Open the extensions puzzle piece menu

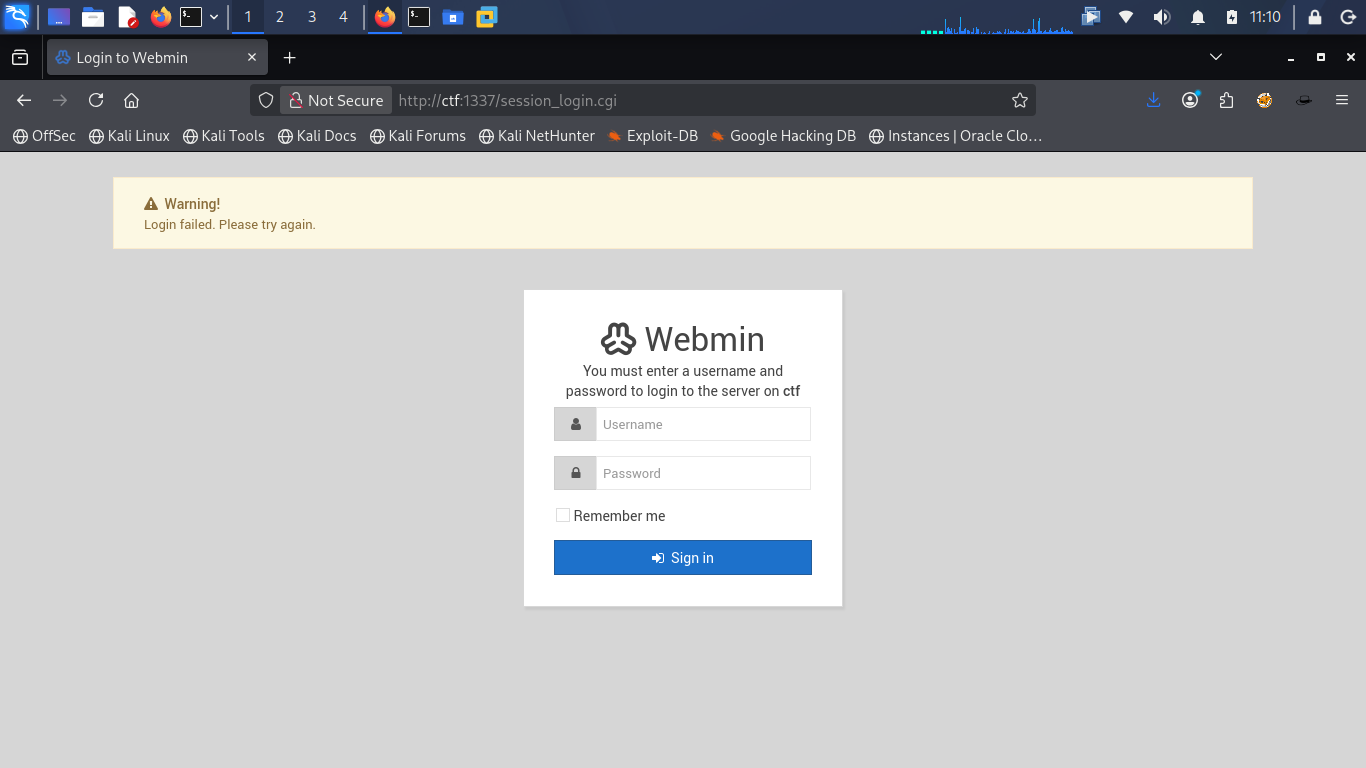1227,100
